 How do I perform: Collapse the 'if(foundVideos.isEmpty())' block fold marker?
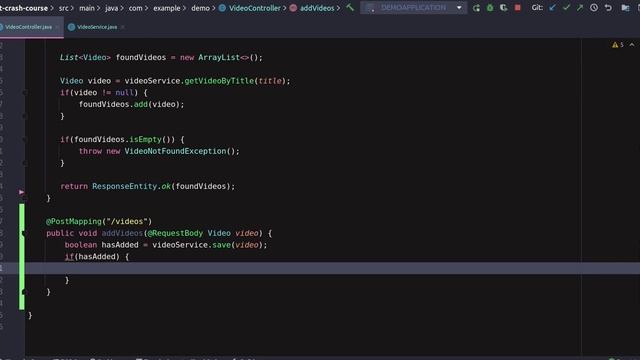[x=24, y=140]
